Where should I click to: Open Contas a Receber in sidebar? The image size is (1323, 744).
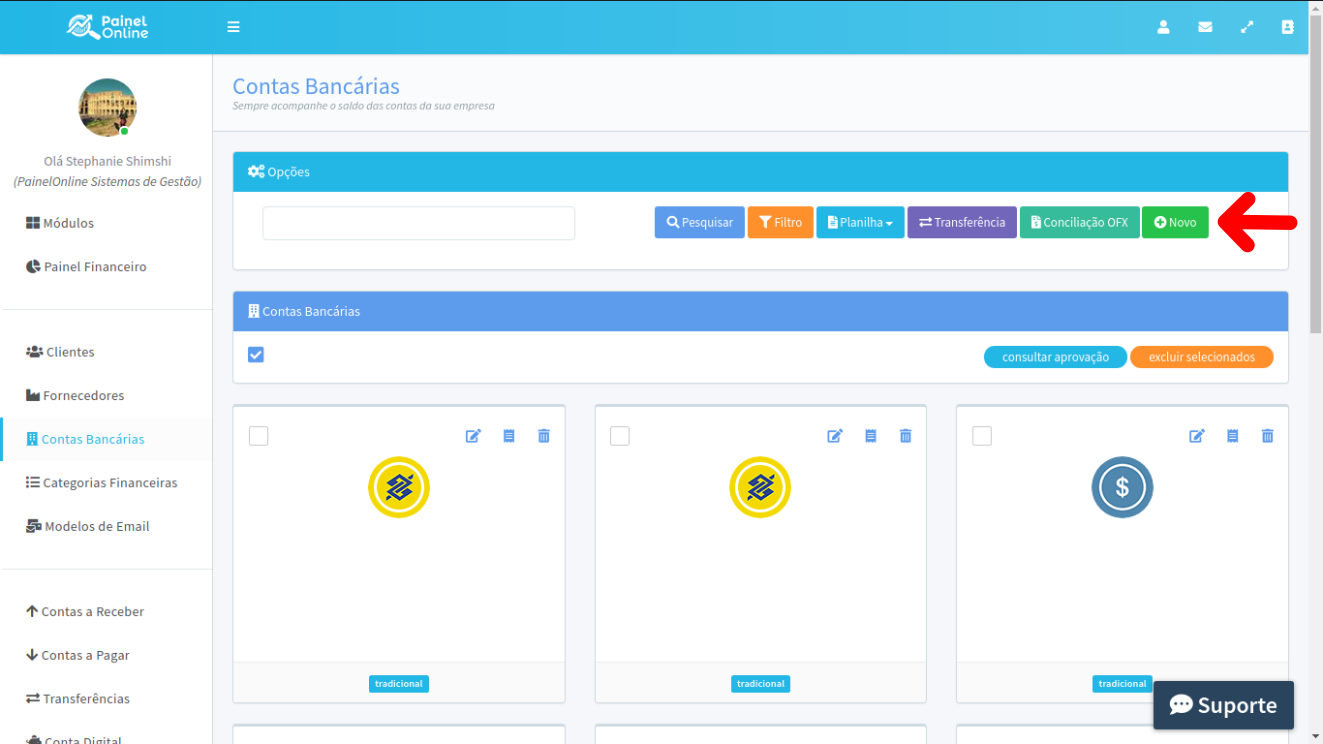click(85, 612)
